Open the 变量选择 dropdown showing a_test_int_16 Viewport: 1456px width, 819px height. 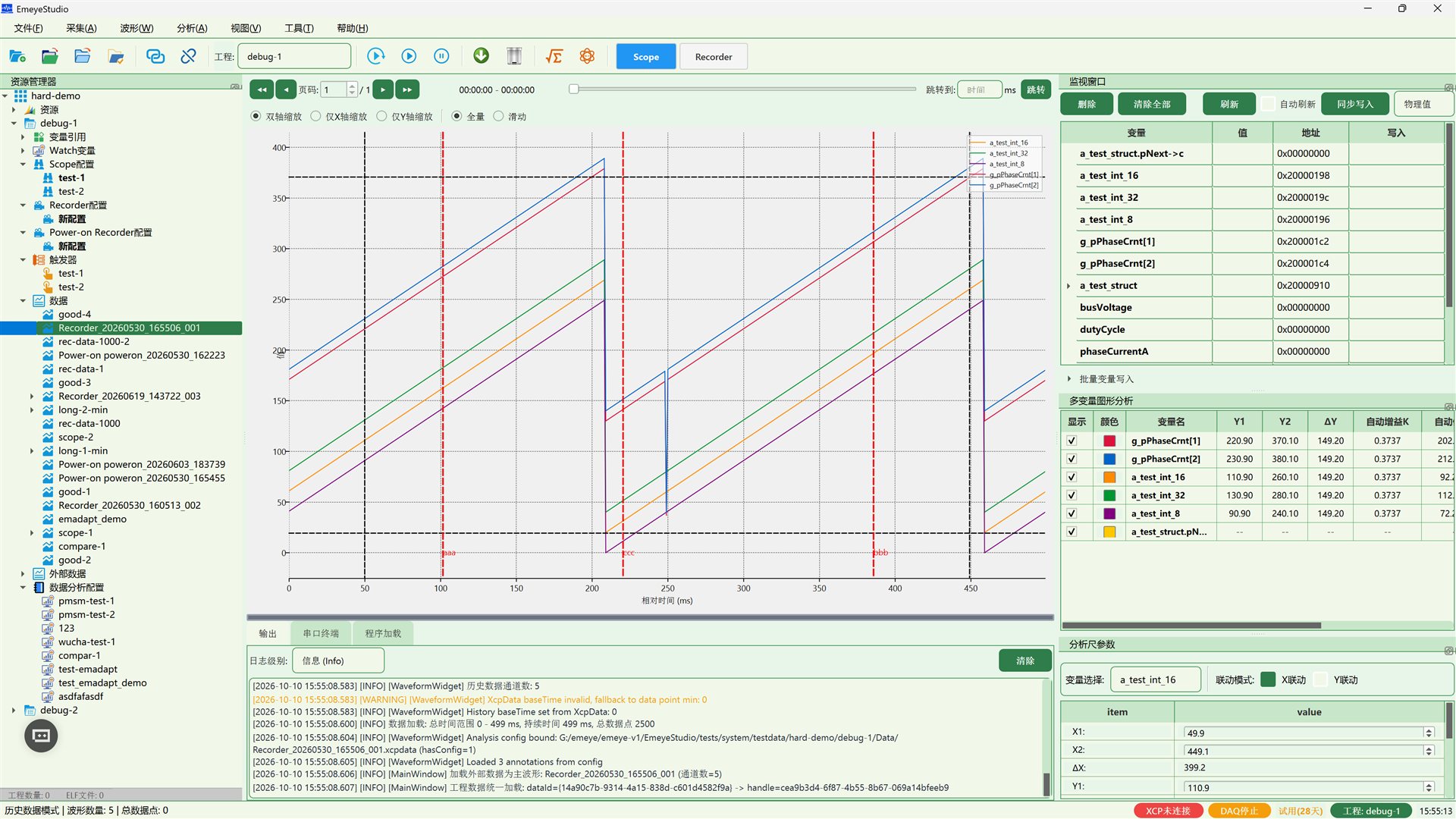click(x=1156, y=679)
